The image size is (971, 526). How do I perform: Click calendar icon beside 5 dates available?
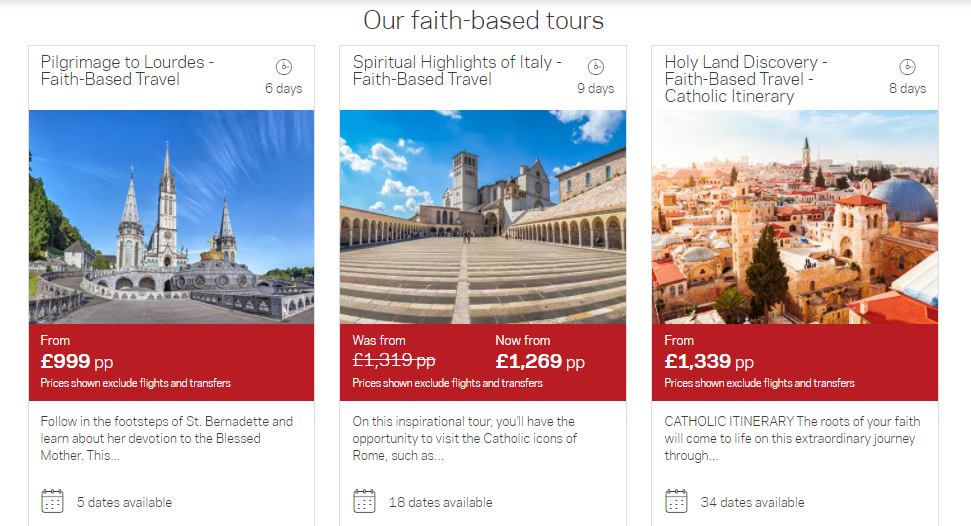(x=53, y=501)
